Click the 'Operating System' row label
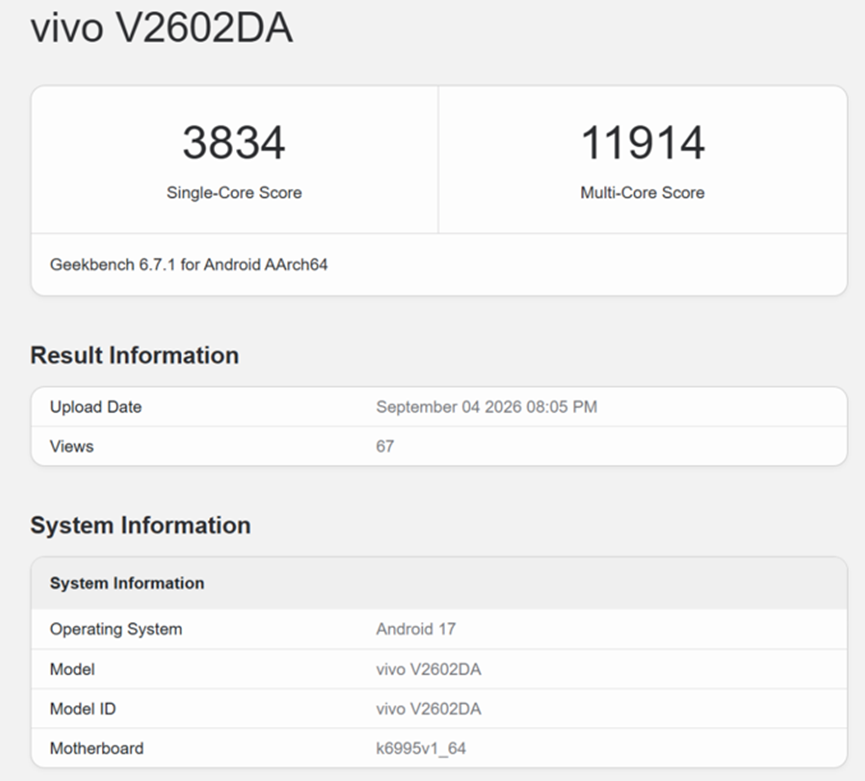 116,629
